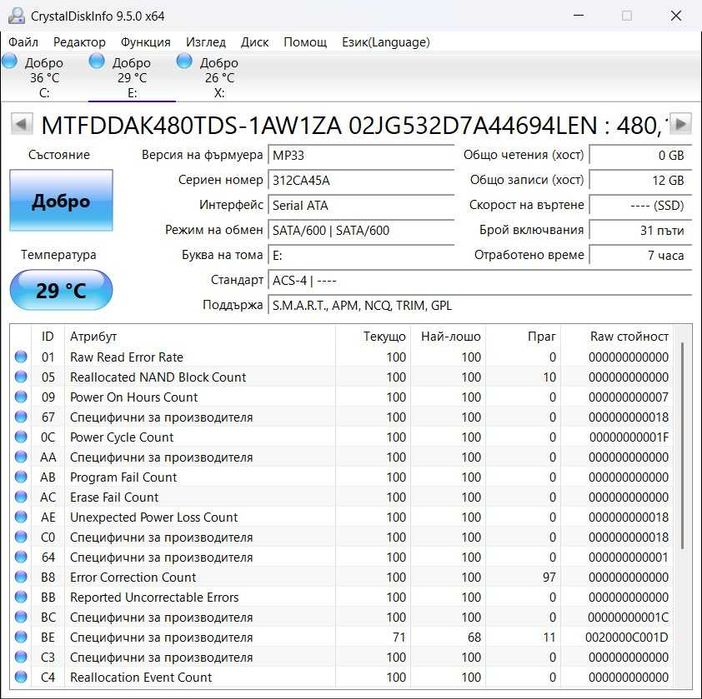Click the SMART attribute list vertical scrollbar
The width and height of the screenshot is (702, 699).
[x=683, y=446]
